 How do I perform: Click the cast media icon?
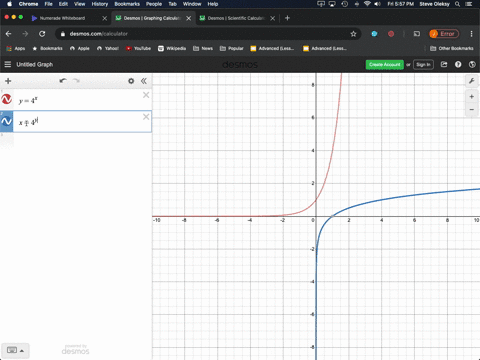(417, 34)
